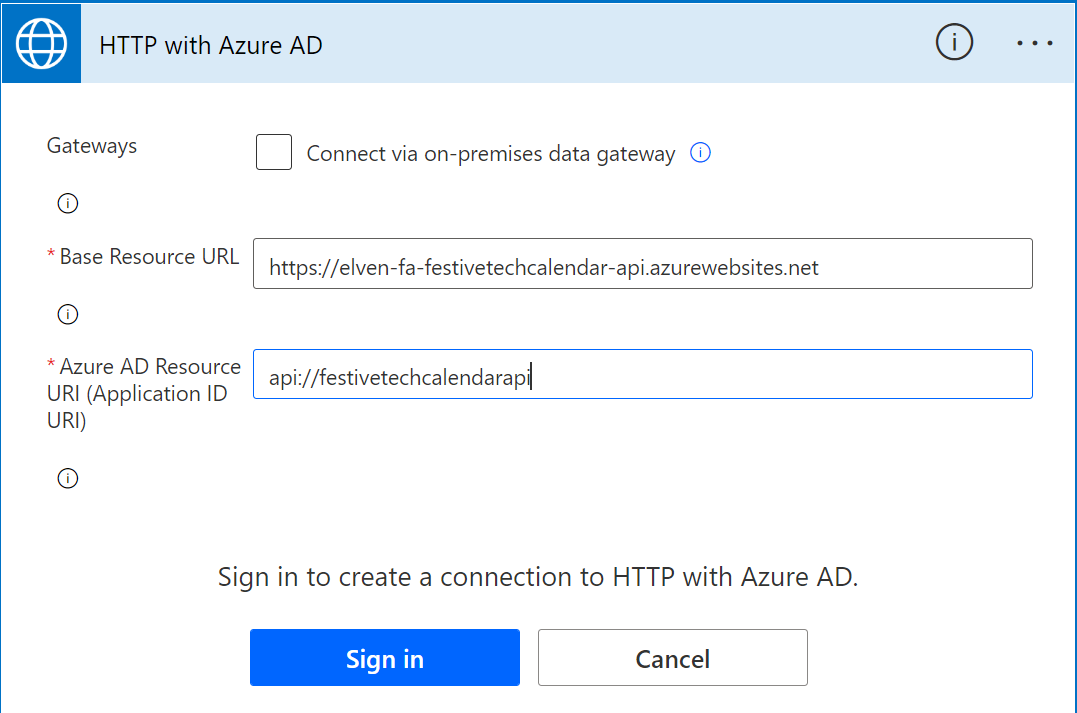The image size is (1077, 713).
Task: Focus the Azure AD Resource URI field
Action: 642,374
